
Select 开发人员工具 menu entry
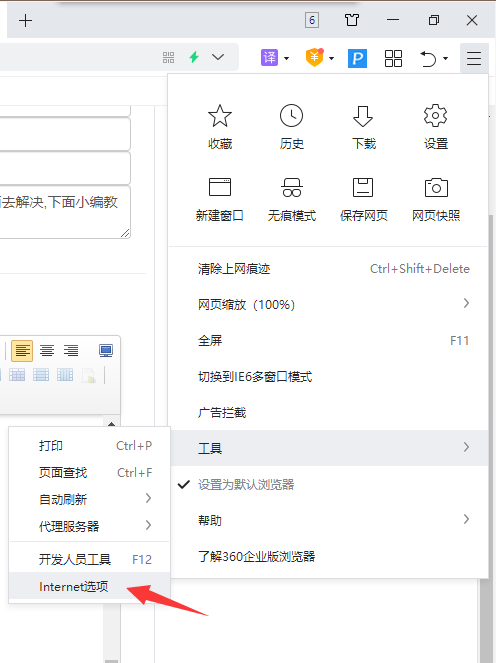[89, 559]
